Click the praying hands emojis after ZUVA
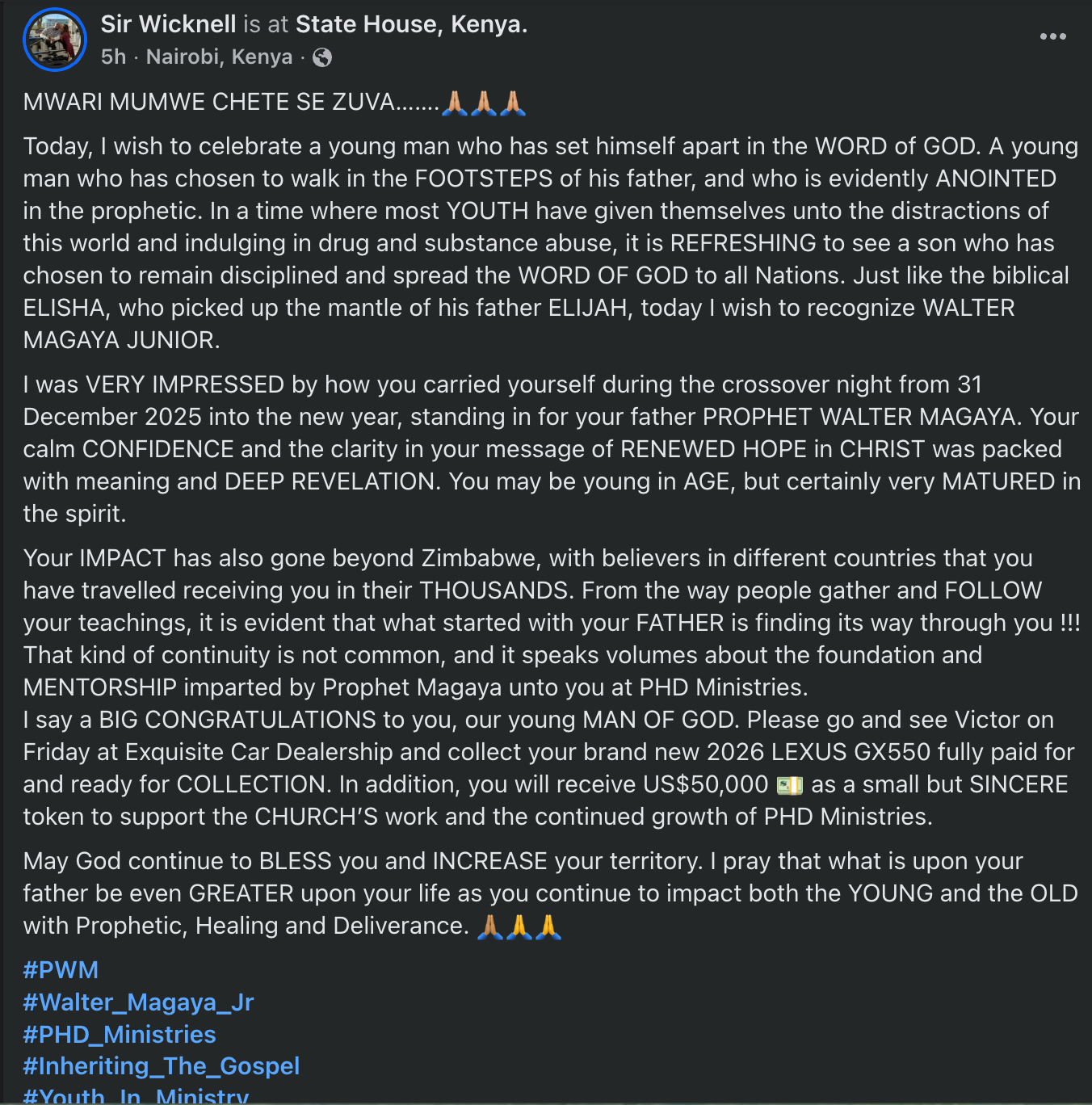Viewport: 1092px width, 1105px height. pyautogui.click(x=484, y=103)
